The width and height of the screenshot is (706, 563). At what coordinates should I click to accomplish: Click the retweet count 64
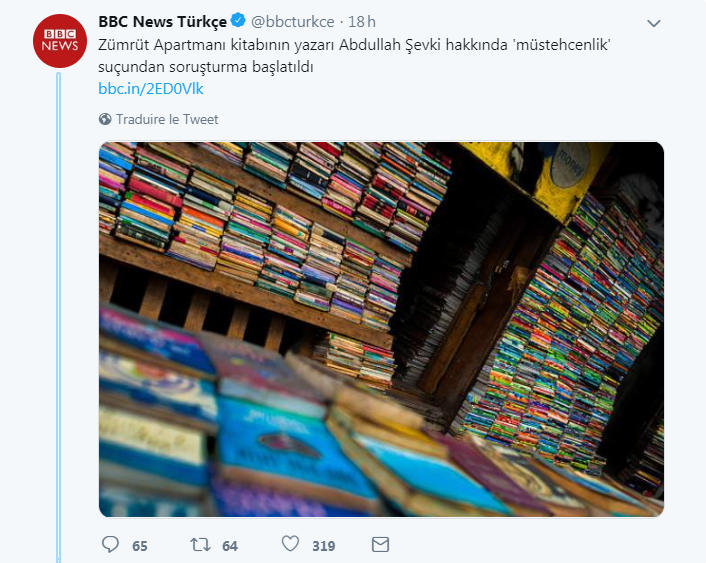coord(230,546)
